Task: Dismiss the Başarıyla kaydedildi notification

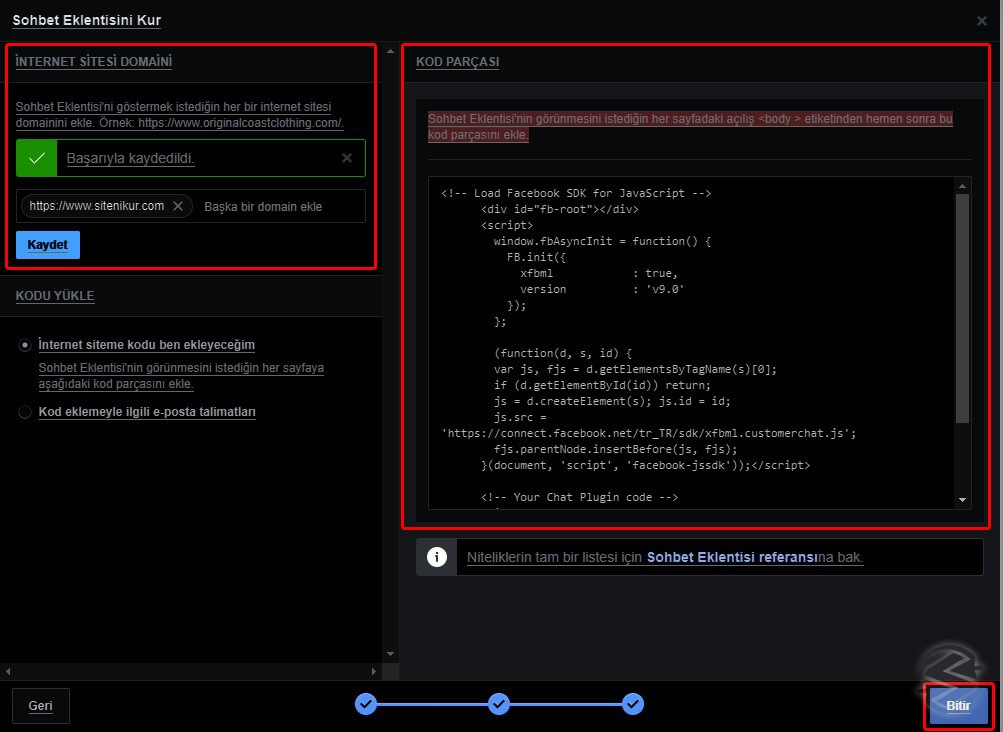Action: click(346, 157)
